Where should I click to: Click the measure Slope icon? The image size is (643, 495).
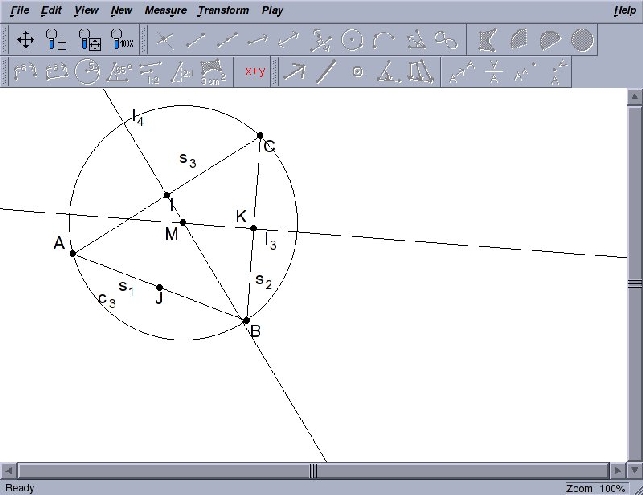[182, 73]
